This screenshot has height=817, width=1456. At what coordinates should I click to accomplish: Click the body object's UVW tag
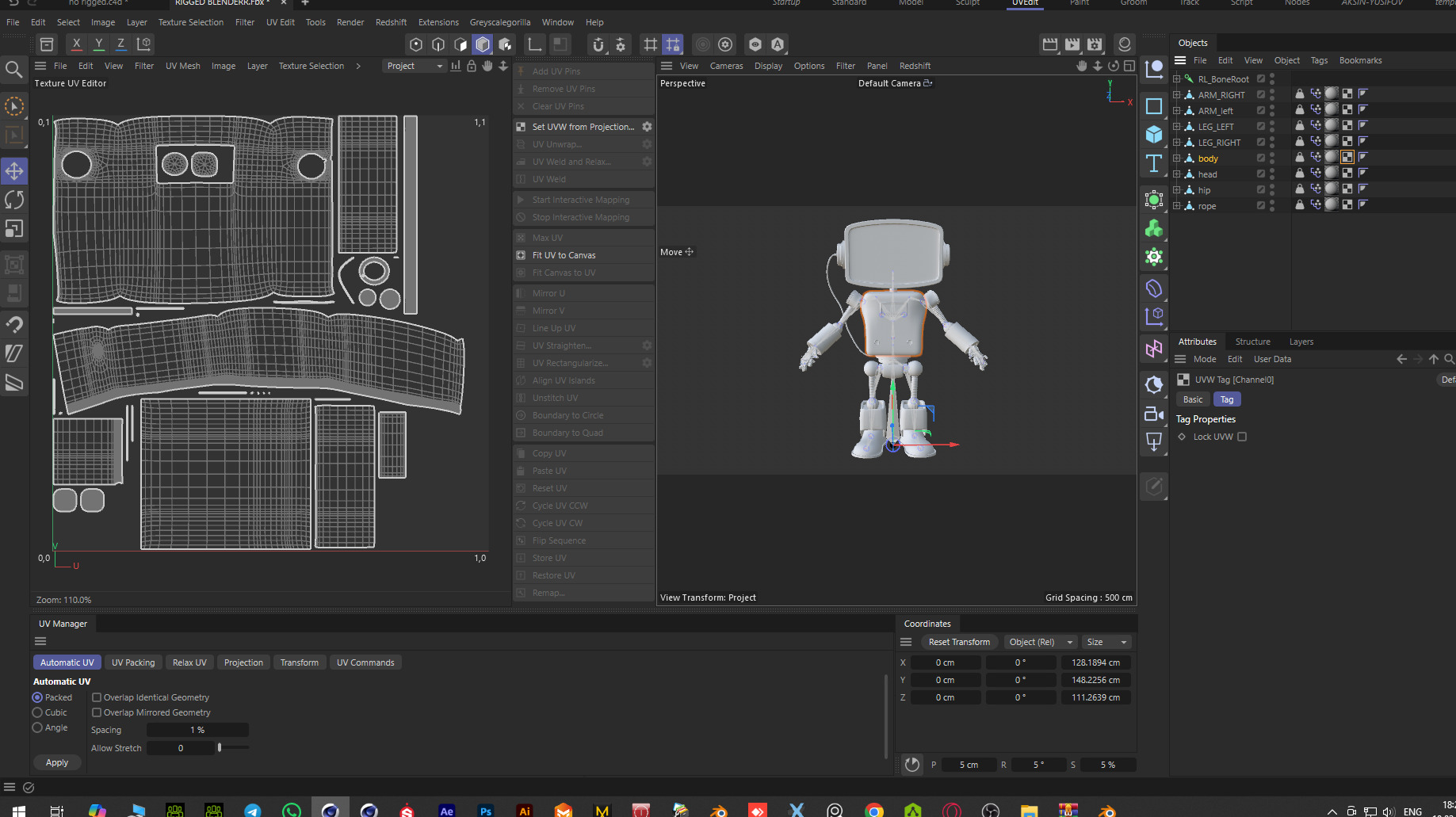click(1347, 157)
